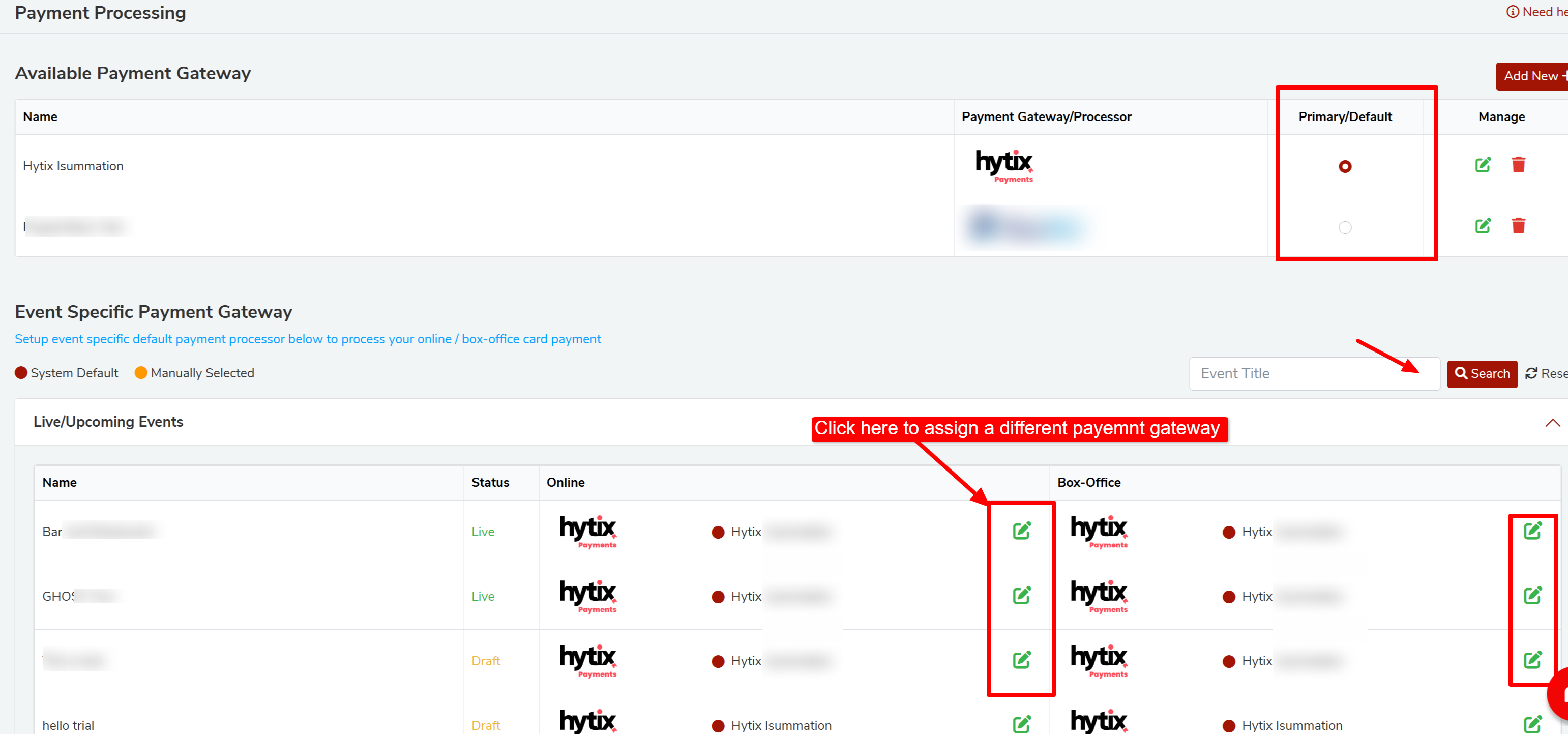Edit box-office gateway for hello trial
1568x734 pixels.
[1532, 724]
